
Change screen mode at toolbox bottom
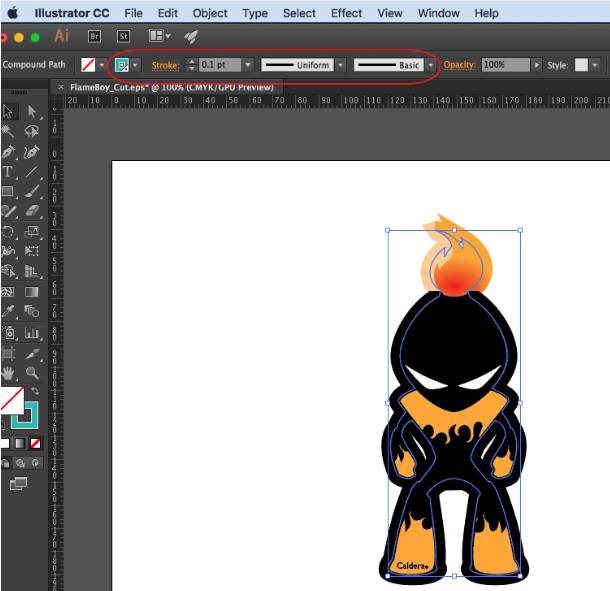18,484
